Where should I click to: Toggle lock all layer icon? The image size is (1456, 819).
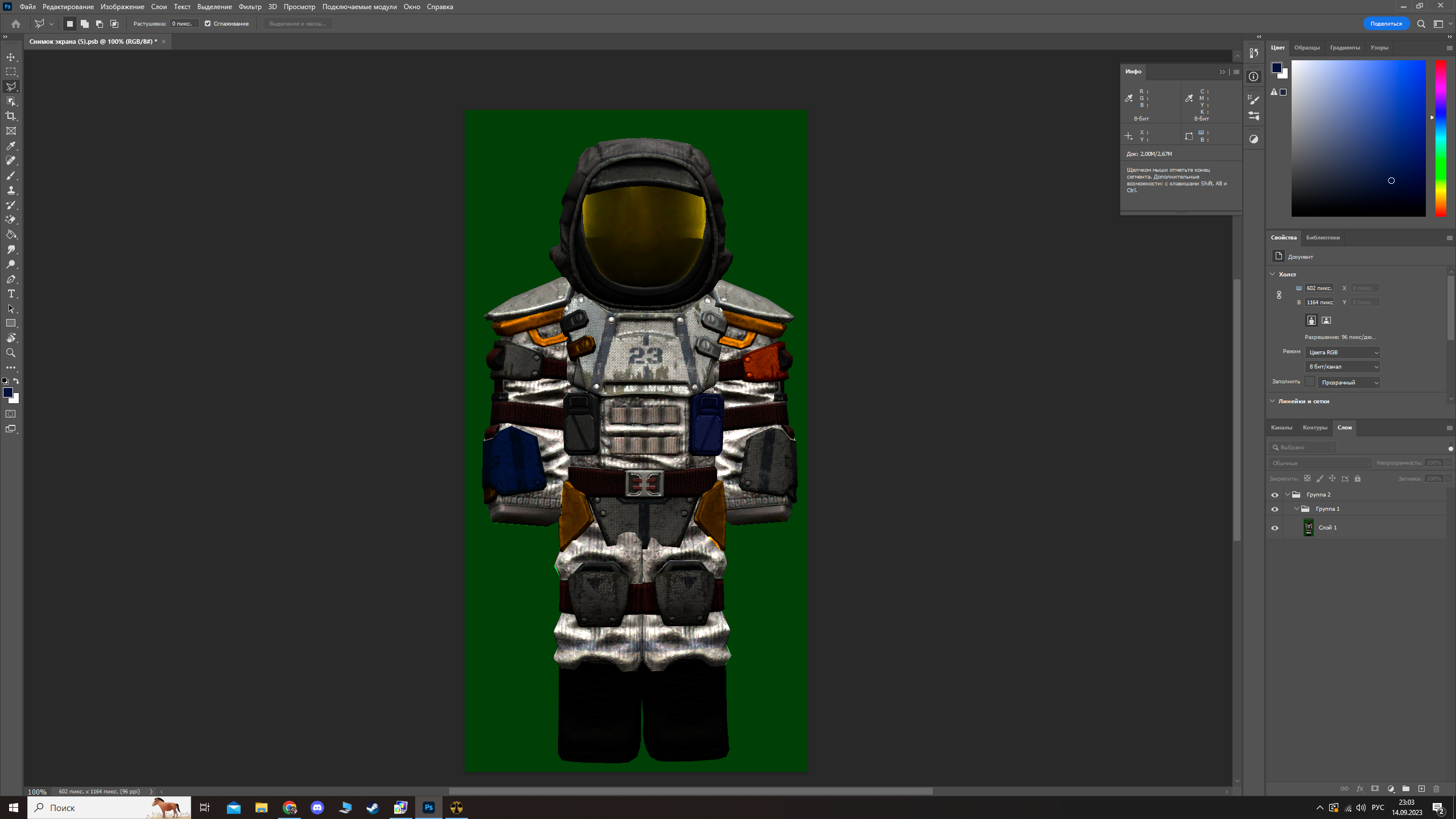coord(1358,478)
